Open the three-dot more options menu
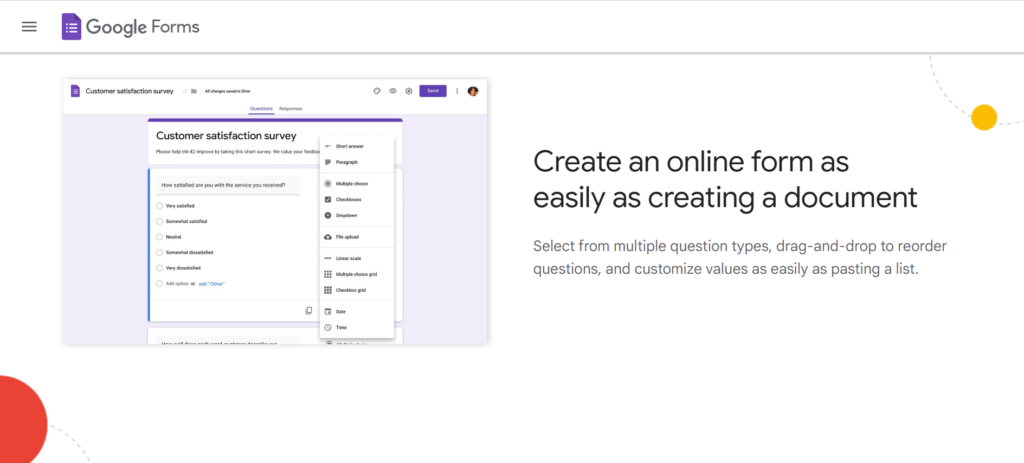Viewport: 1024px width, 463px height. pos(457,91)
